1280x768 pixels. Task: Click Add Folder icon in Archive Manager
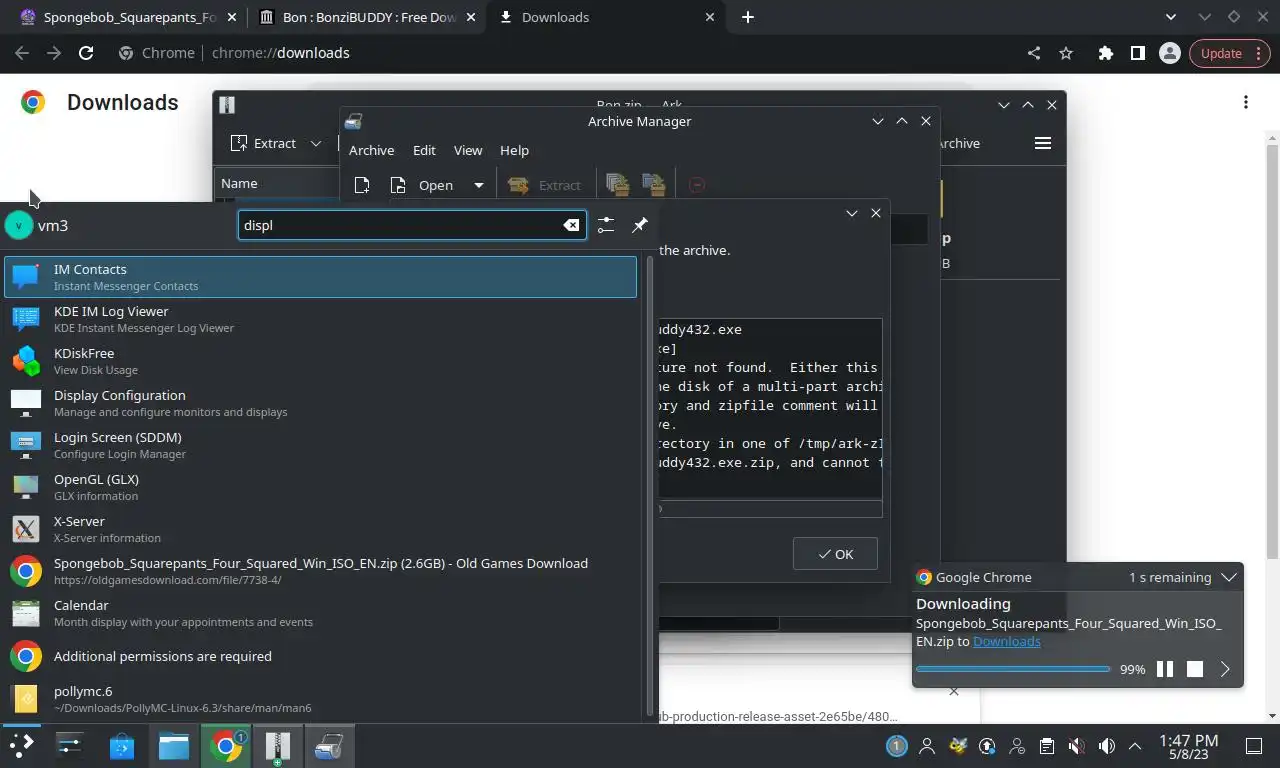coord(654,185)
